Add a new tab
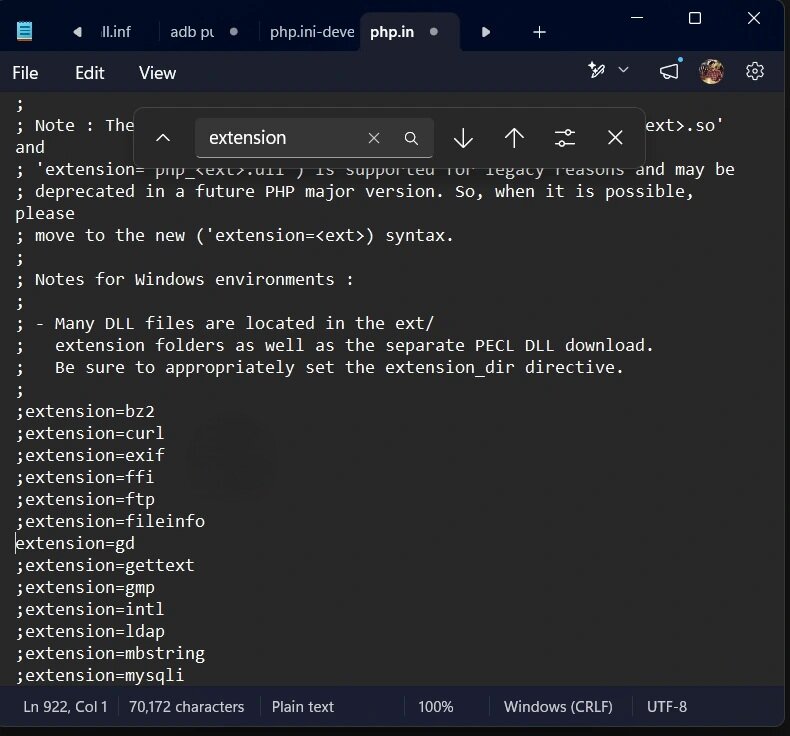 click(x=539, y=32)
